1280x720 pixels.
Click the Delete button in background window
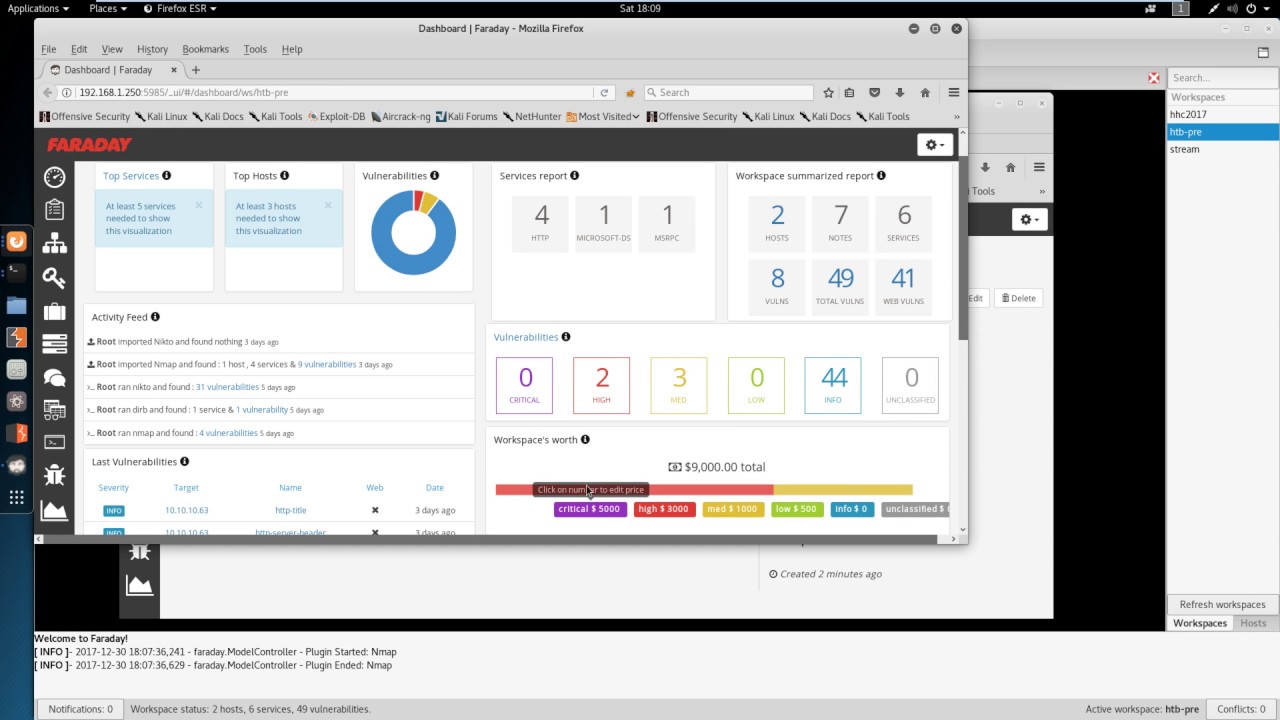click(x=1018, y=298)
